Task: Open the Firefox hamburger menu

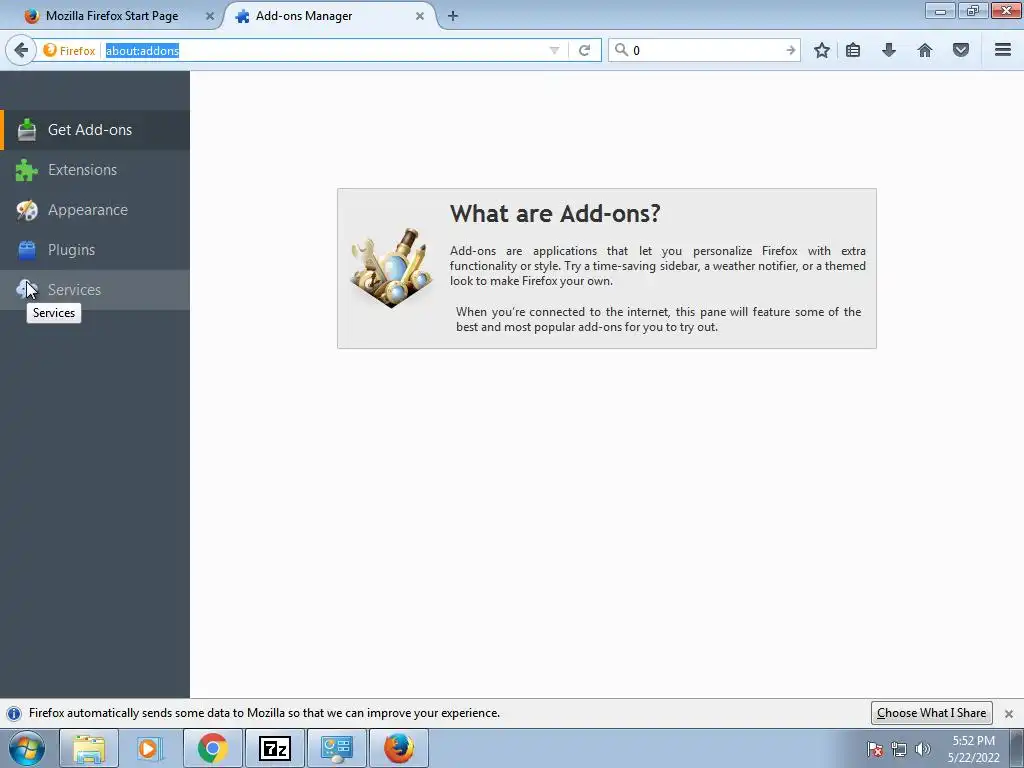Action: coord(1003,50)
